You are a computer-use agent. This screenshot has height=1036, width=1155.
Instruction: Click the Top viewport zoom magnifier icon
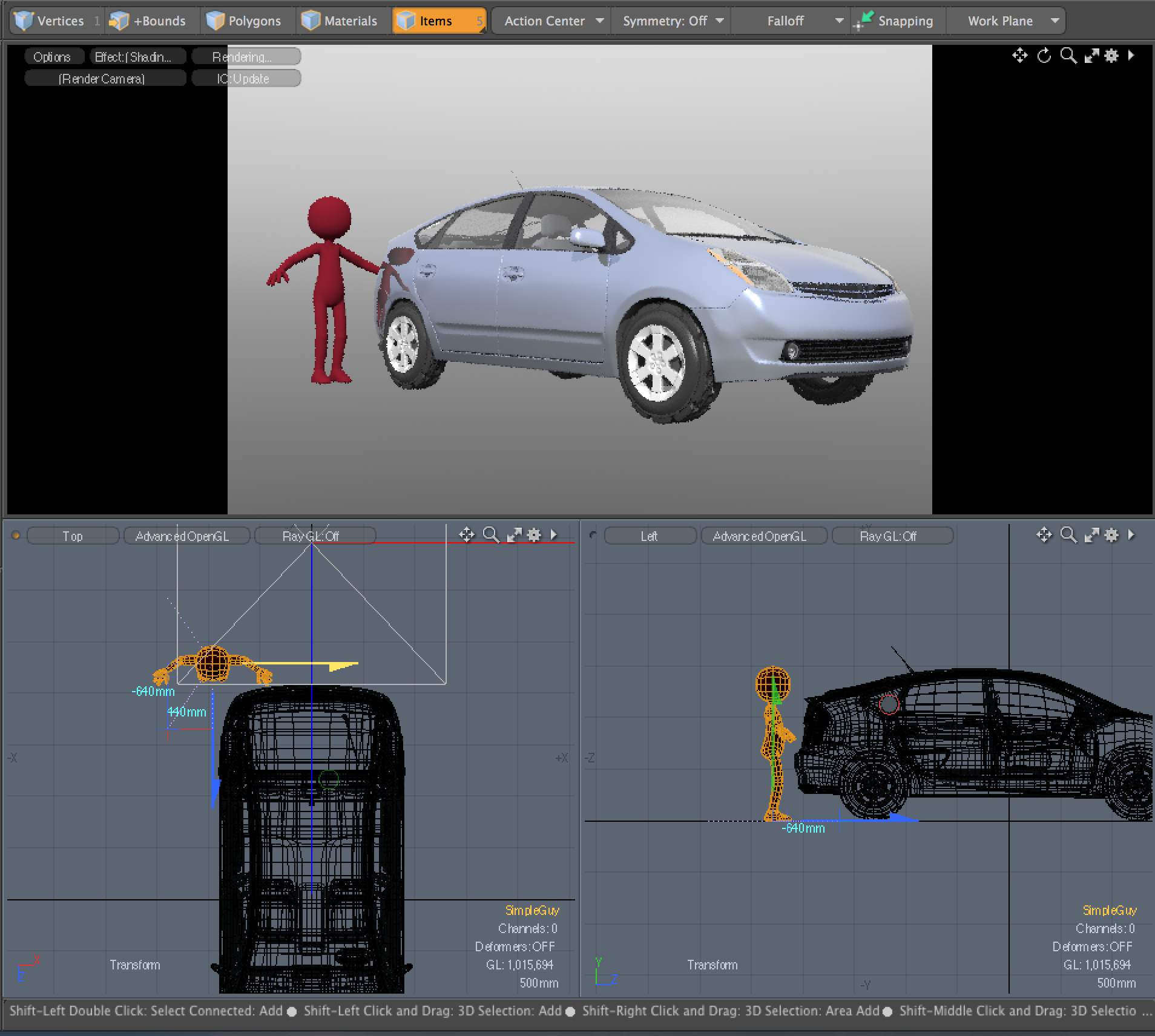click(491, 535)
